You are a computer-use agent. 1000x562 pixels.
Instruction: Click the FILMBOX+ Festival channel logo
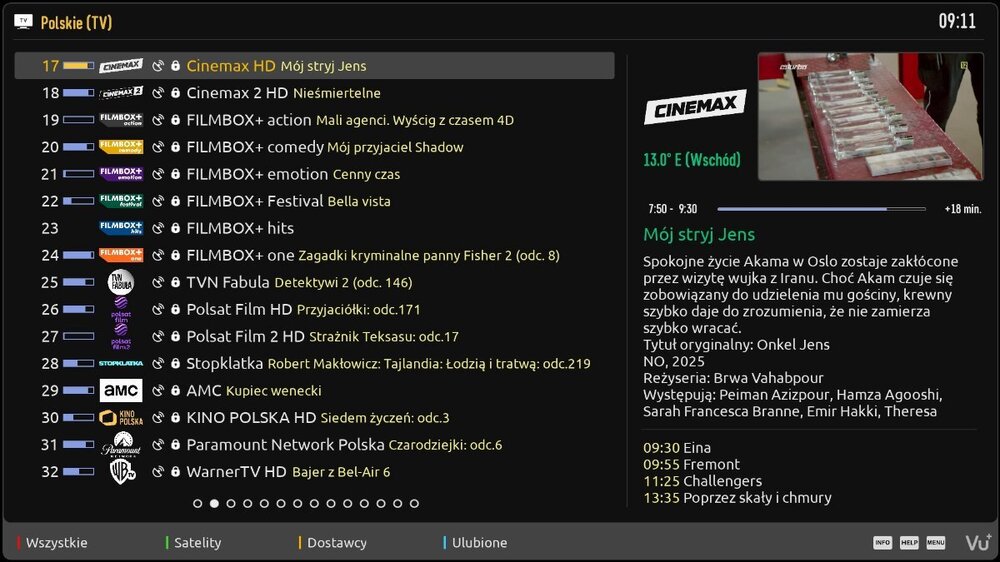click(121, 201)
